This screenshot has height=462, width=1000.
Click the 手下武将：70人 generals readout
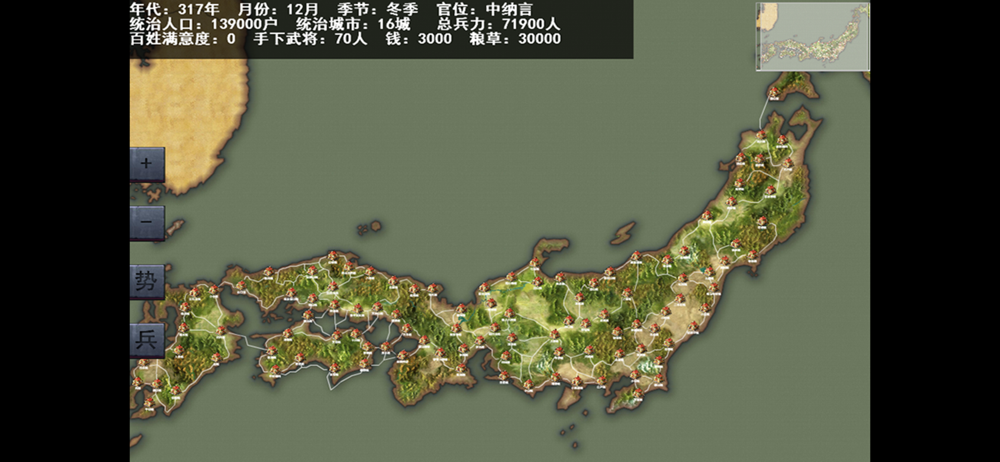(x=310, y=39)
